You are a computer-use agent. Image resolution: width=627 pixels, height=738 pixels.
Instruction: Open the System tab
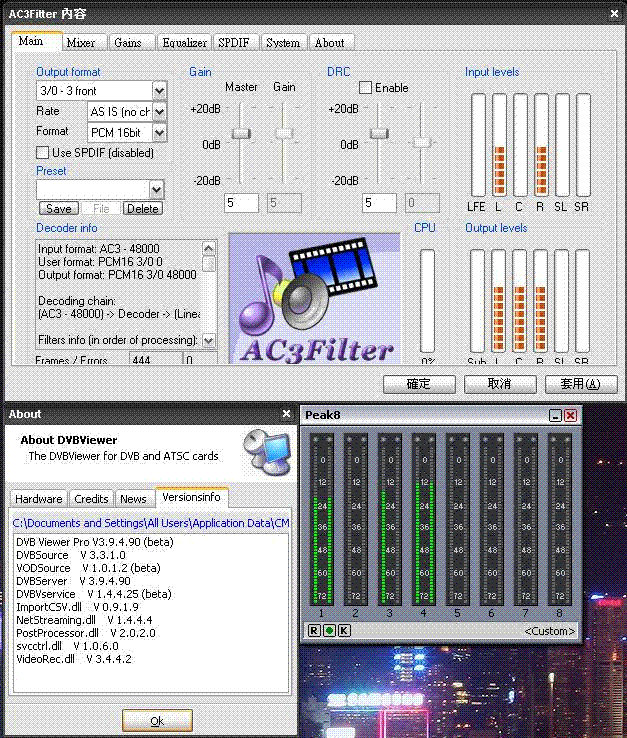pyautogui.click(x=282, y=43)
